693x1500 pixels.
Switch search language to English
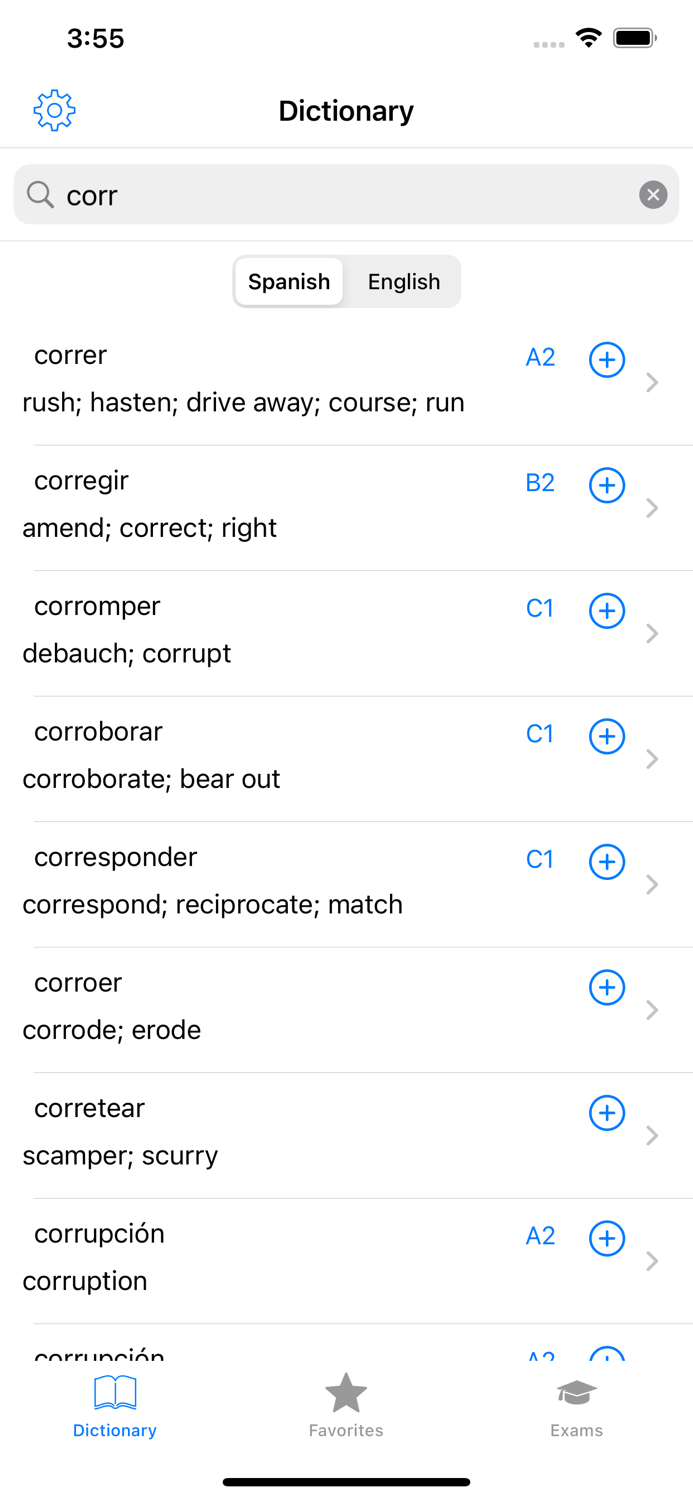[x=404, y=281]
